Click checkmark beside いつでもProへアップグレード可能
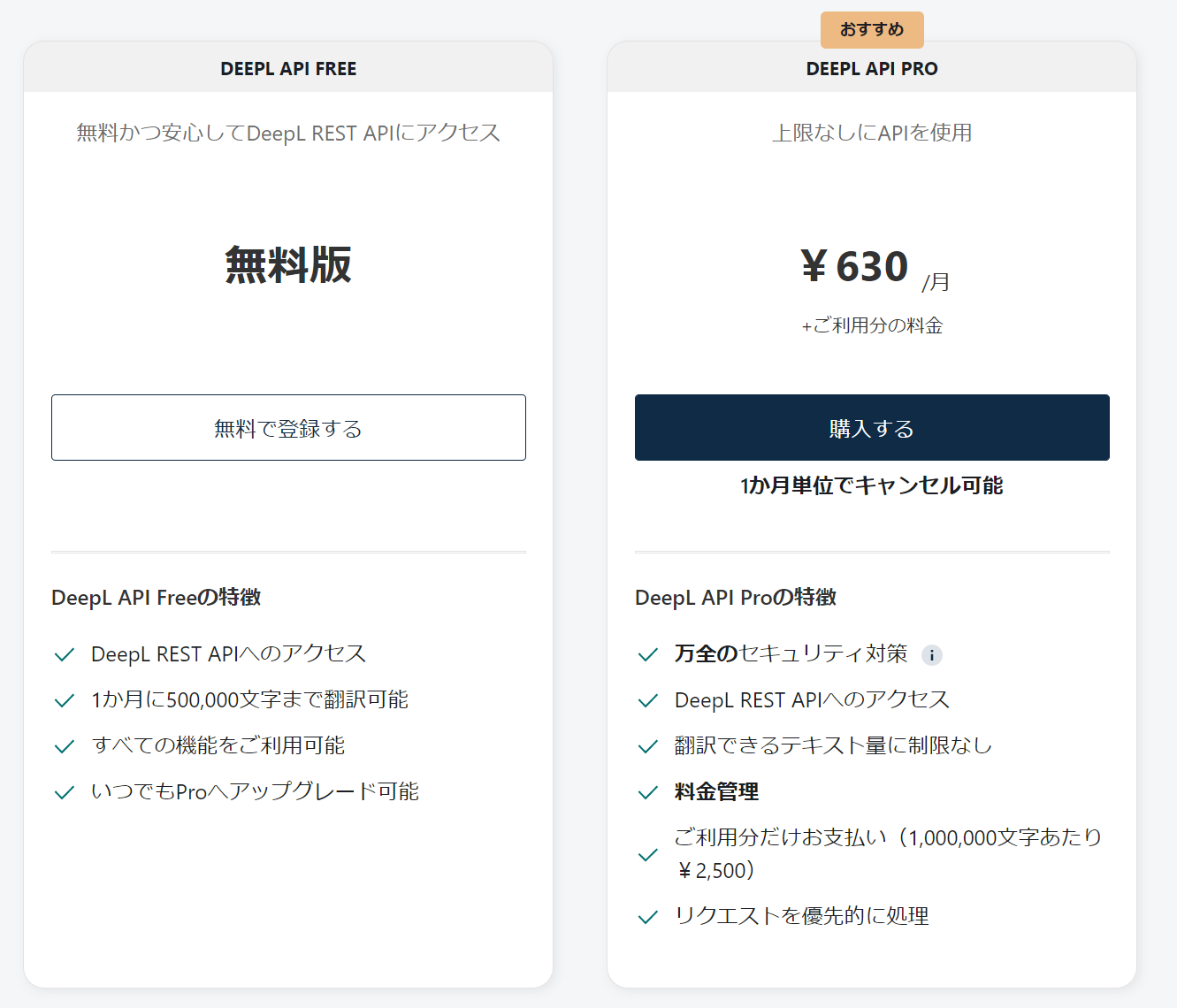The width and height of the screenshot is (1177, 1008). 65,793
